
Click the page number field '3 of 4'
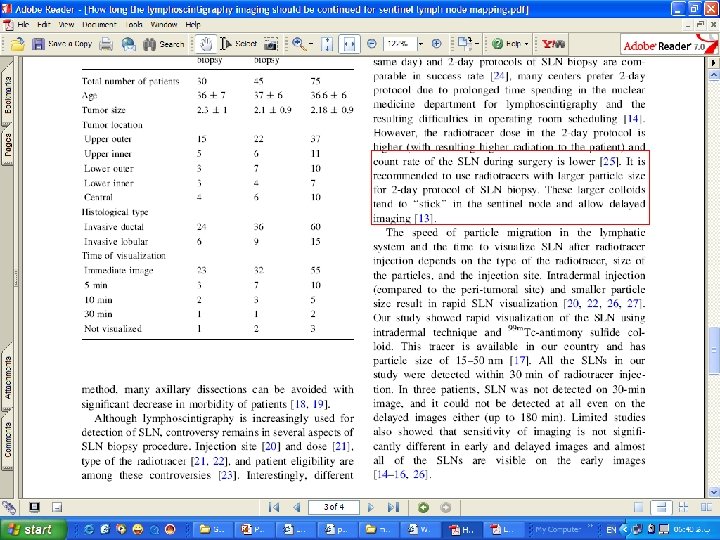point(334,507)
